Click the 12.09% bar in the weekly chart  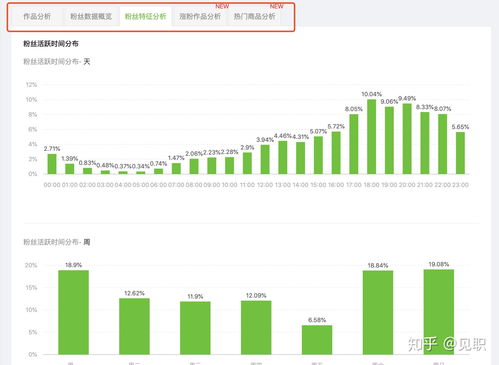[256, 328]
